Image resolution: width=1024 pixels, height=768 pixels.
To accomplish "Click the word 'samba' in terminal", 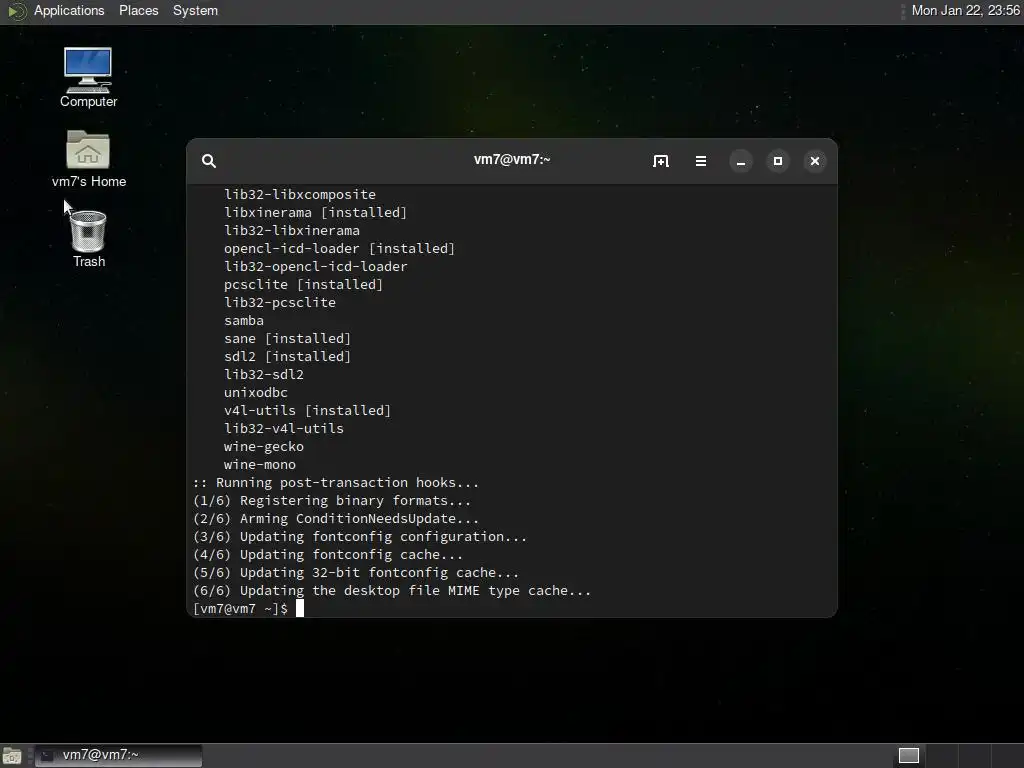I will [x=244, y=321].
